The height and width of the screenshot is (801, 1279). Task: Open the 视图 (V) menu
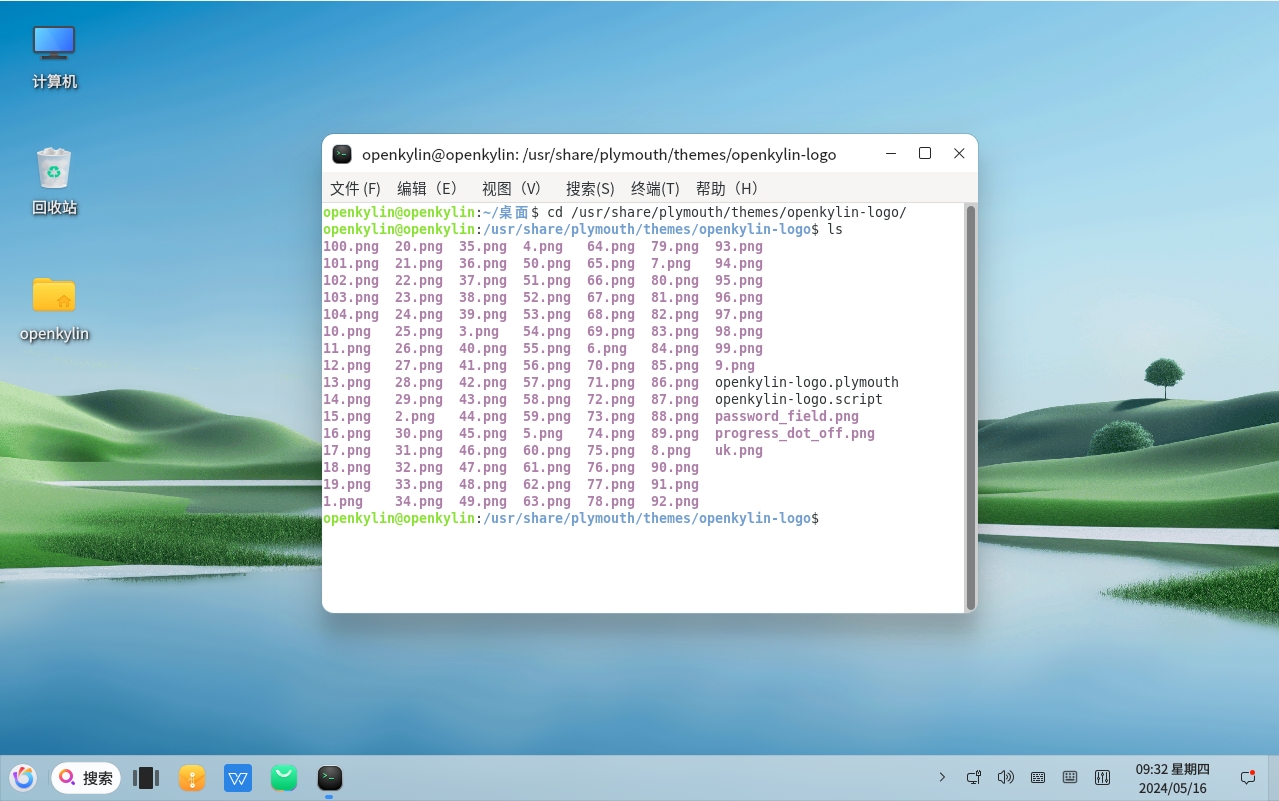pos(511,188)
